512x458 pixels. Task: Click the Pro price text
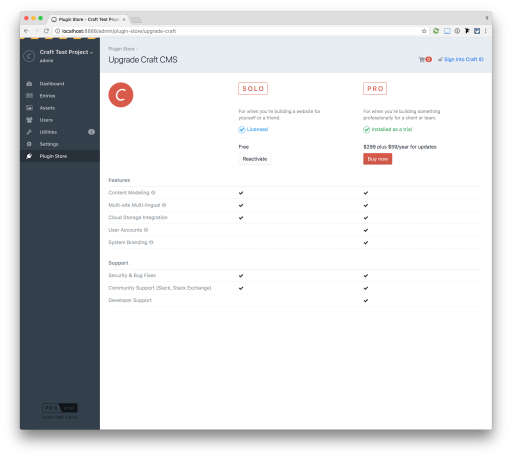click(400, 147)
